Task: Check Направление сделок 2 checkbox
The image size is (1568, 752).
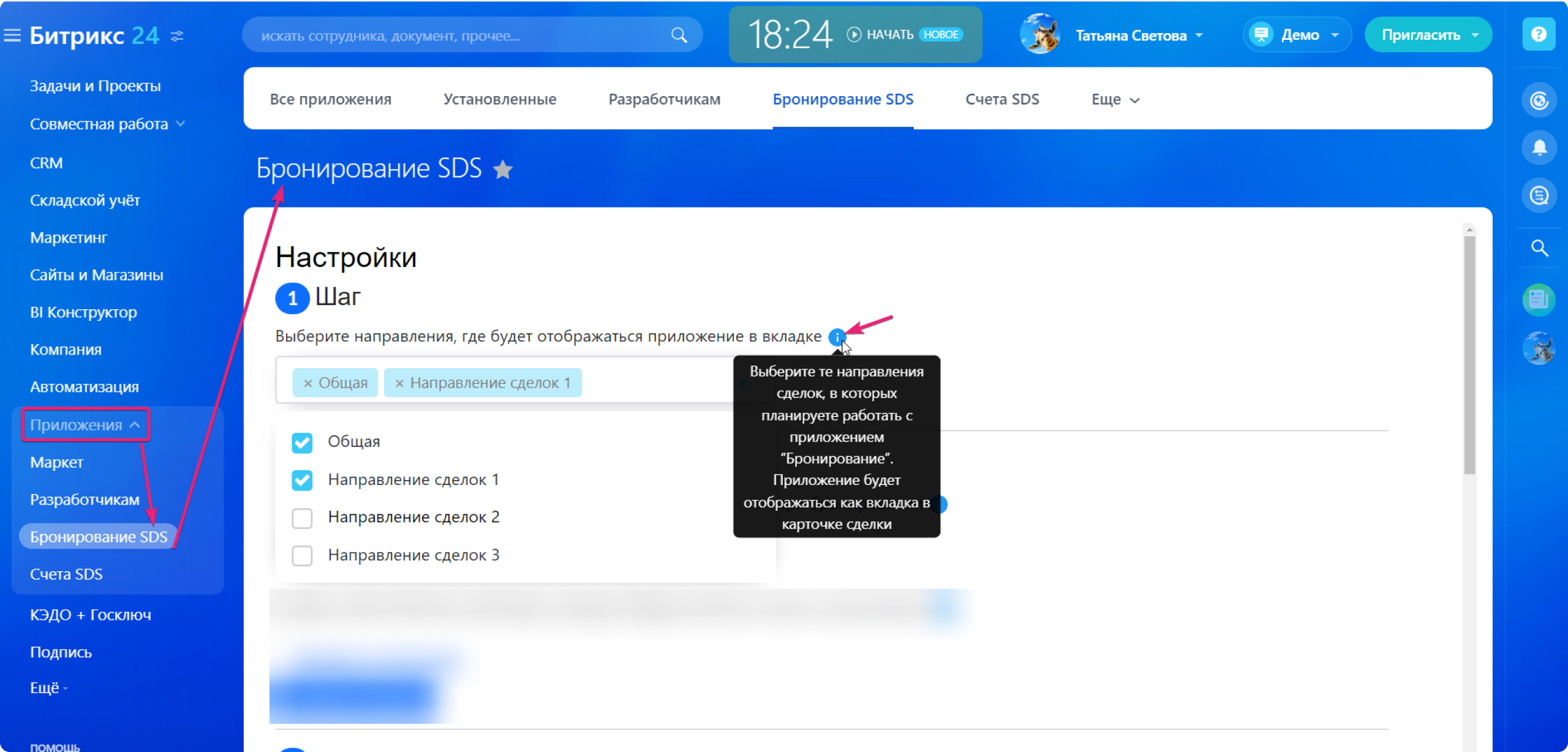Action: click(x=302, y=518)
